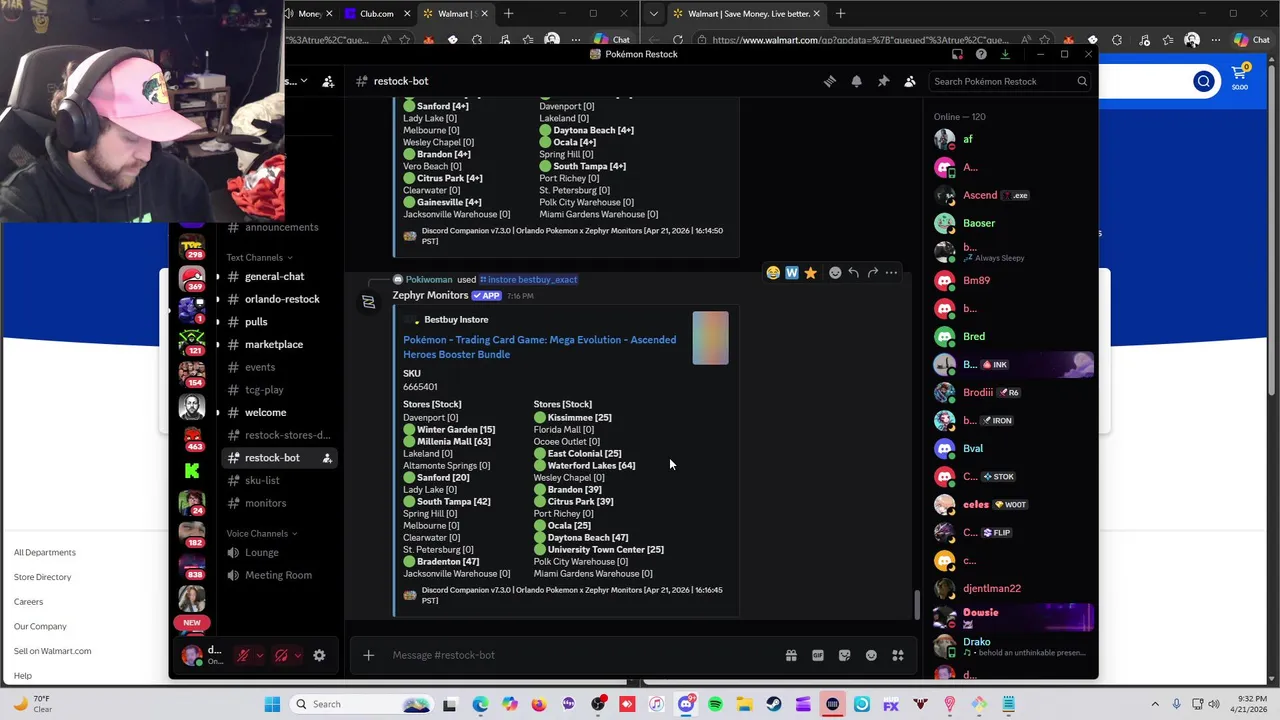
Task: React with the W emoji on message
Action: tap(792, 272)
